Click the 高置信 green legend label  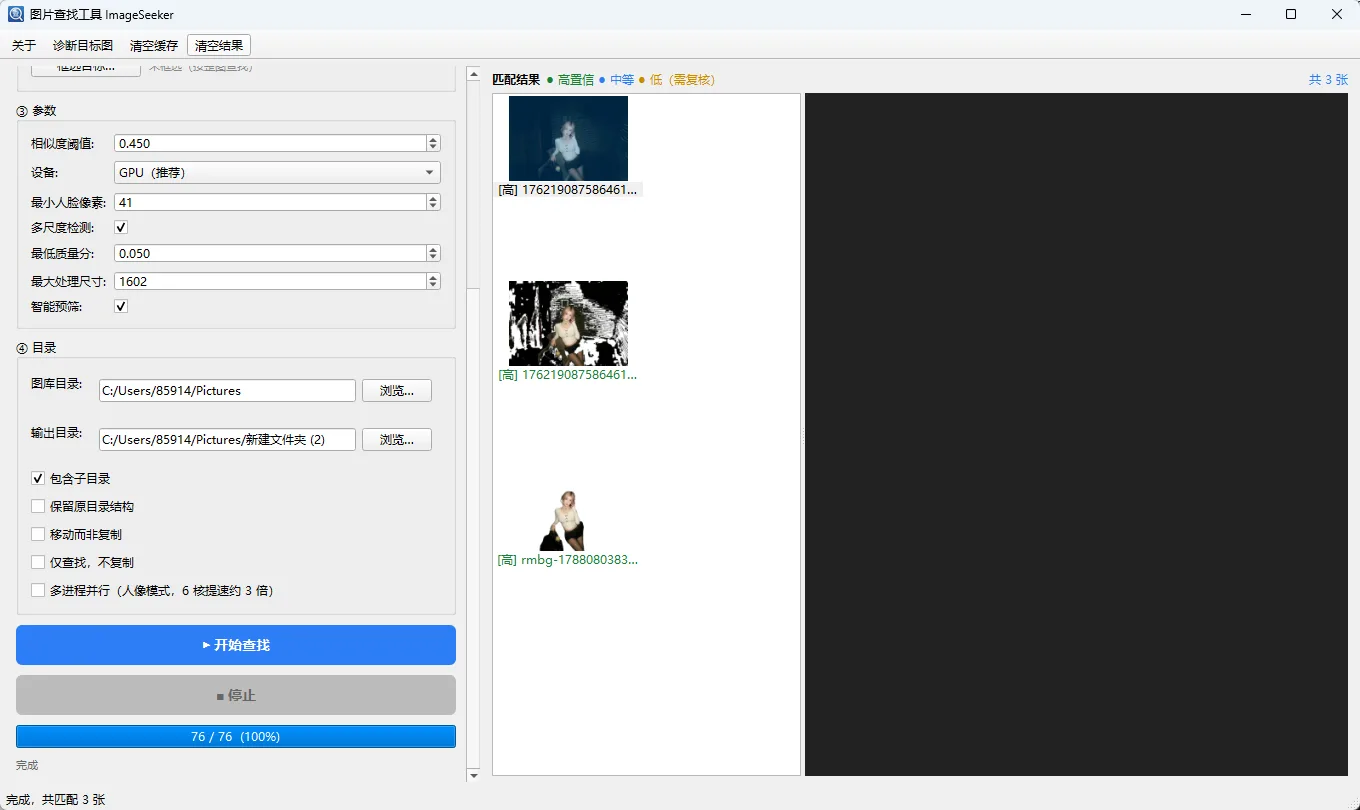[576, 80]
